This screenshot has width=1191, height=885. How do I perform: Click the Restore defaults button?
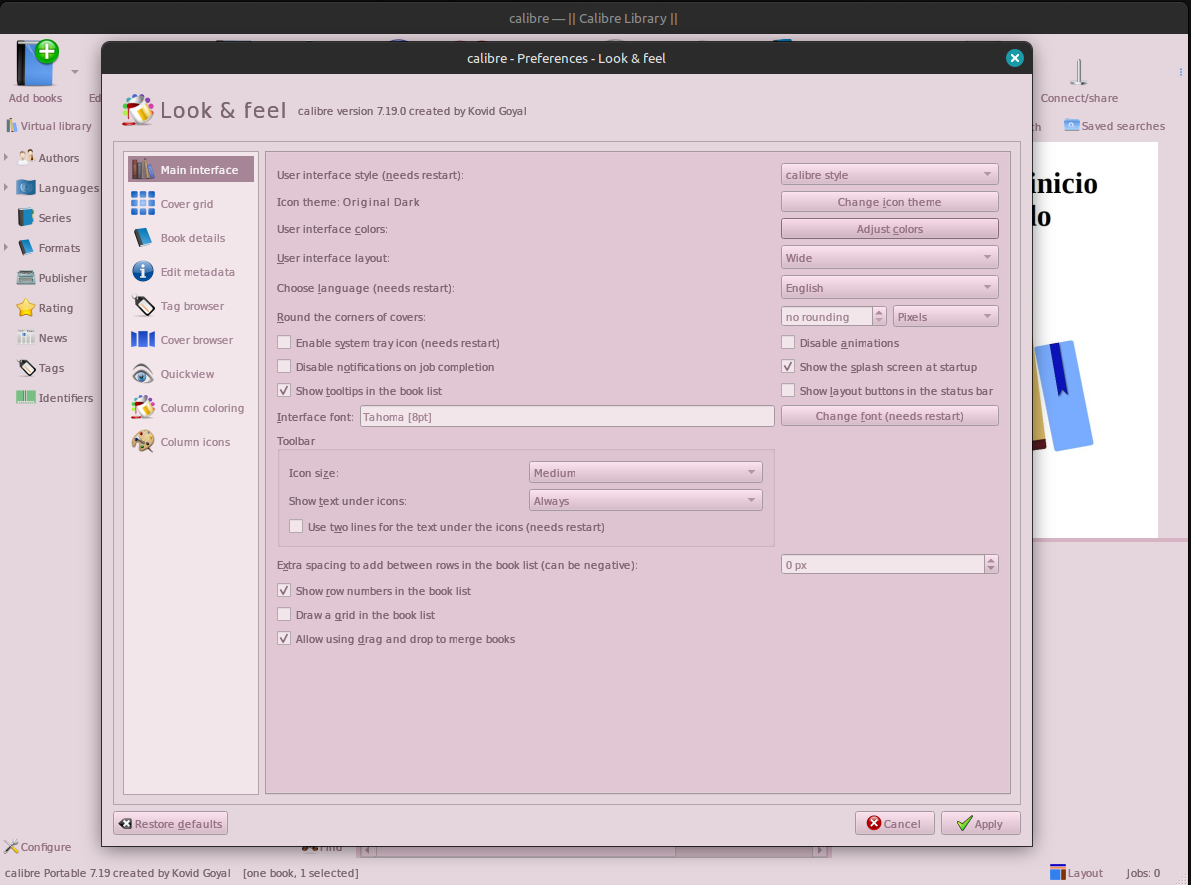click(x=171, y=823)
